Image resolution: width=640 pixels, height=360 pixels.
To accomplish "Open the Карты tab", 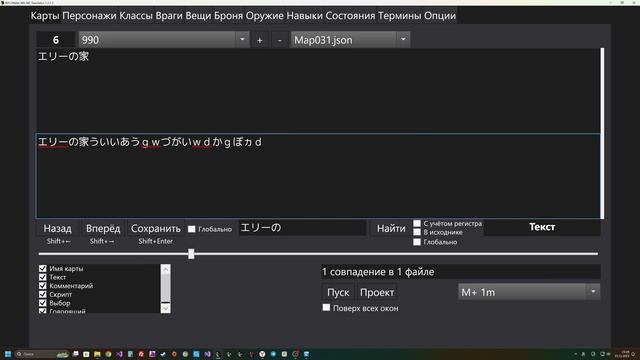I will pyautogui.click(x=45, y=16).
